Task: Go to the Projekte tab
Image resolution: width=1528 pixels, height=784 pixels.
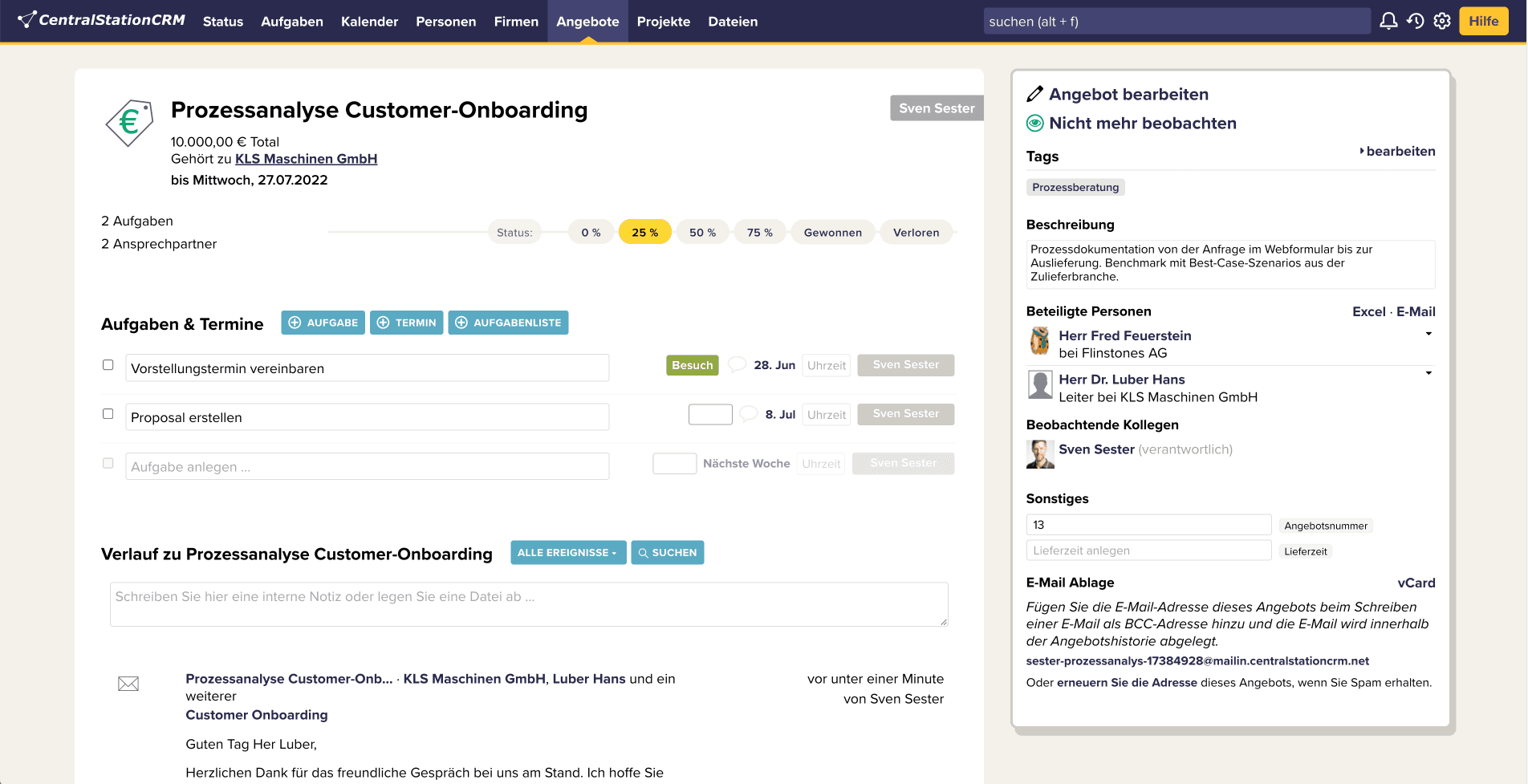Action: click(663, 22)
